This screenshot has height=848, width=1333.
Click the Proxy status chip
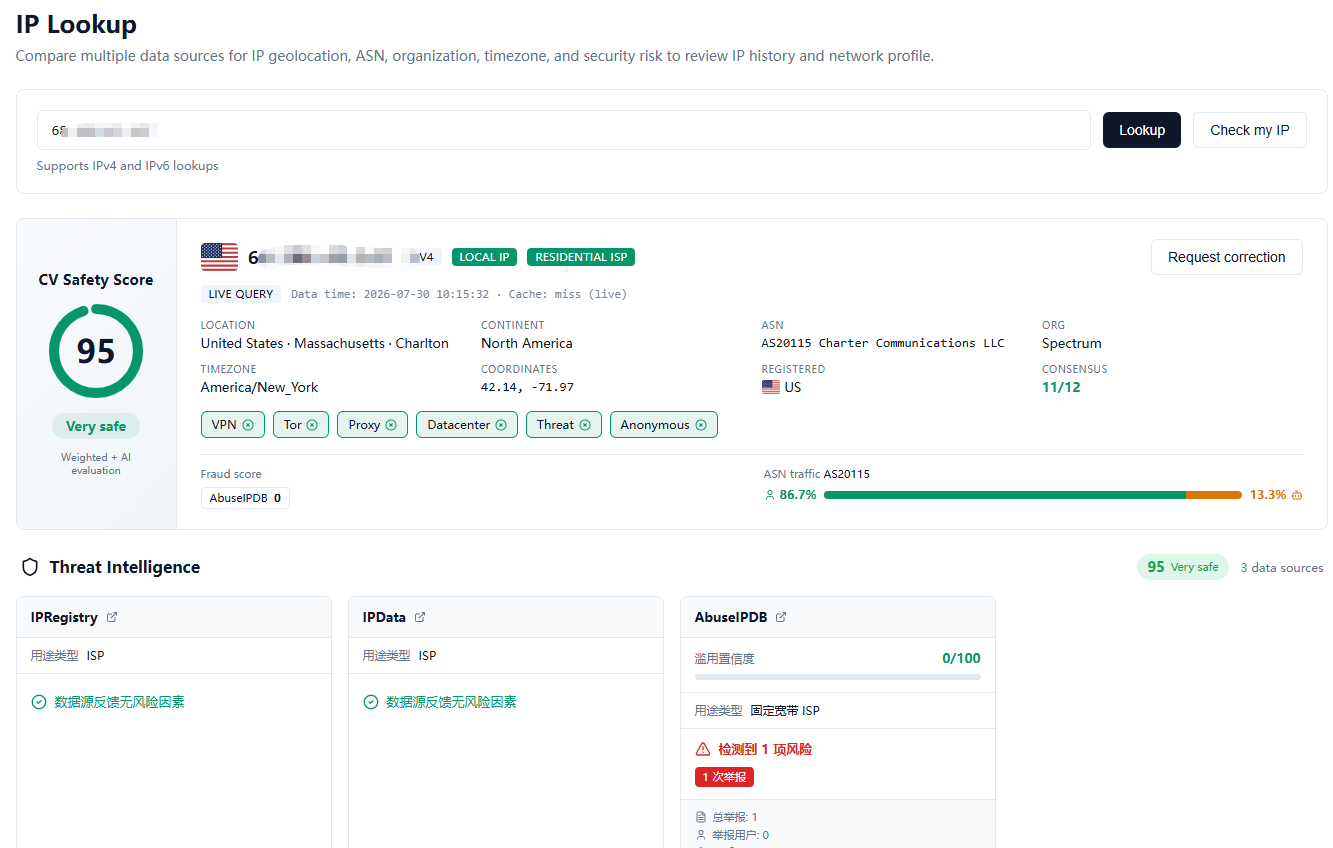(373, 425)
